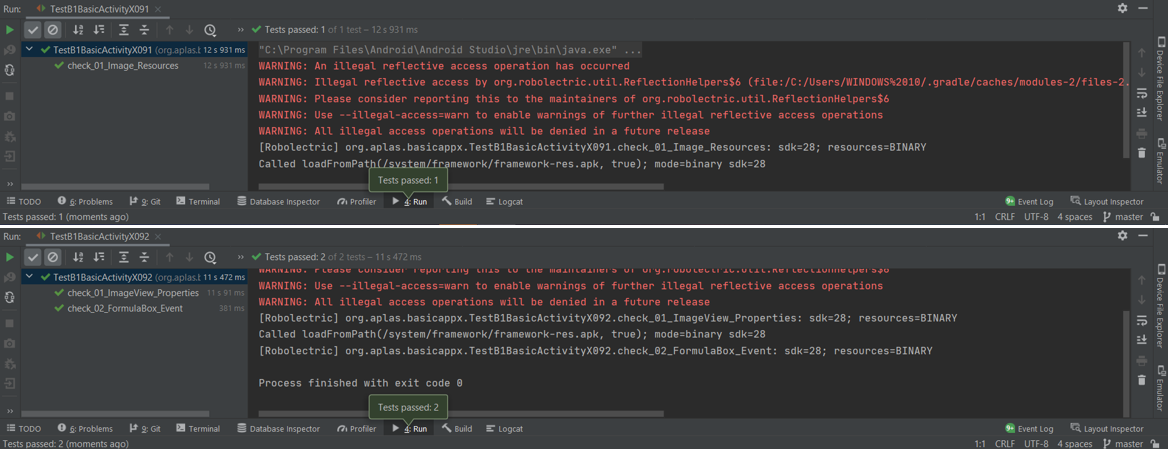Screen dimensions: 1168x450
Task: Sort tests alphabetically in the TestB1BasicActivityX092 panel
Action: 79,258
